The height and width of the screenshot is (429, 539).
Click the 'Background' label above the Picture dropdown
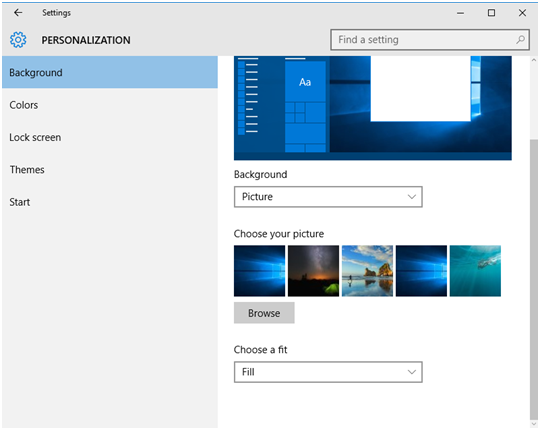point(260,175)
